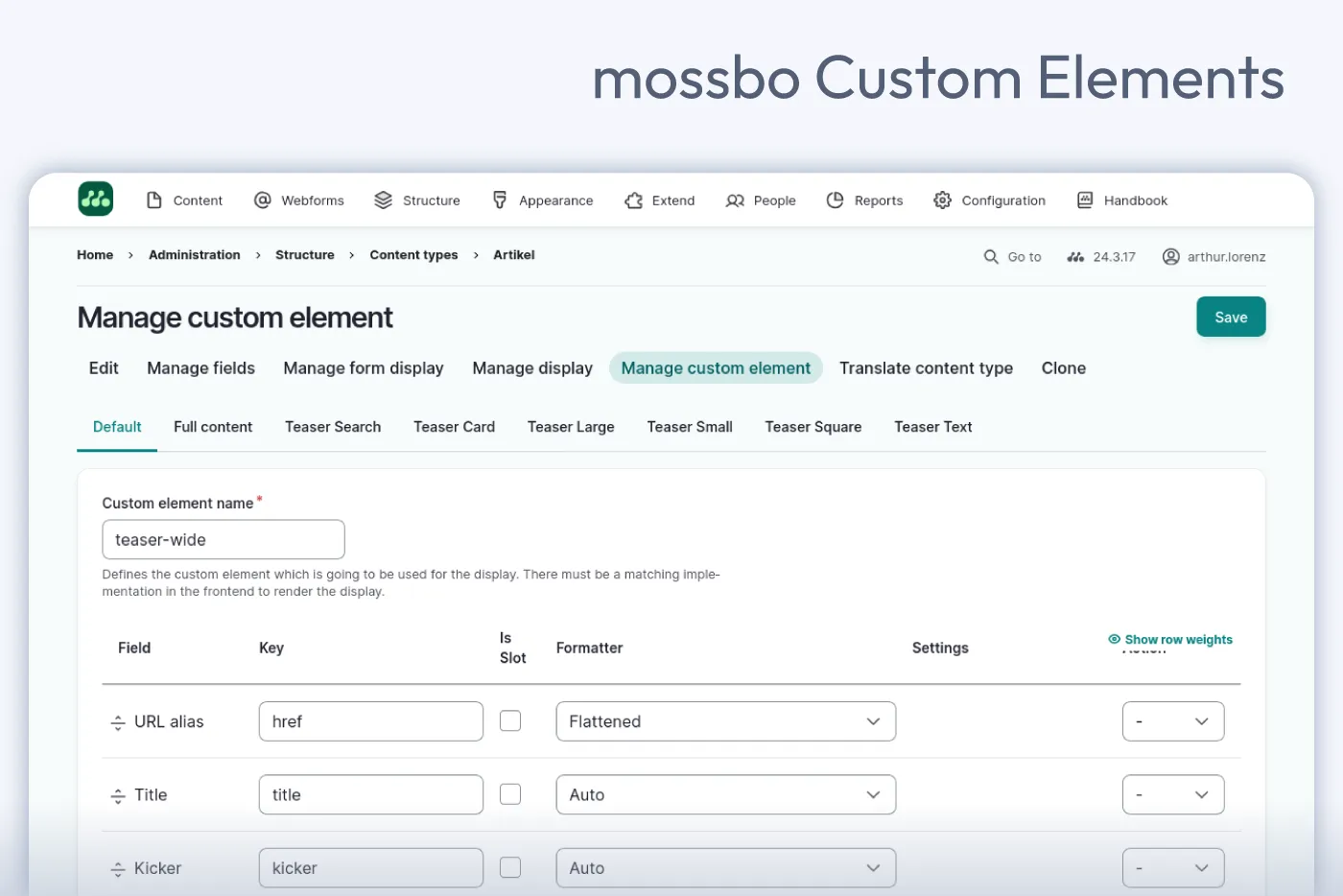
Task: Click the arthur.lorenz user avatar icon
Action: click(1170, 256)
